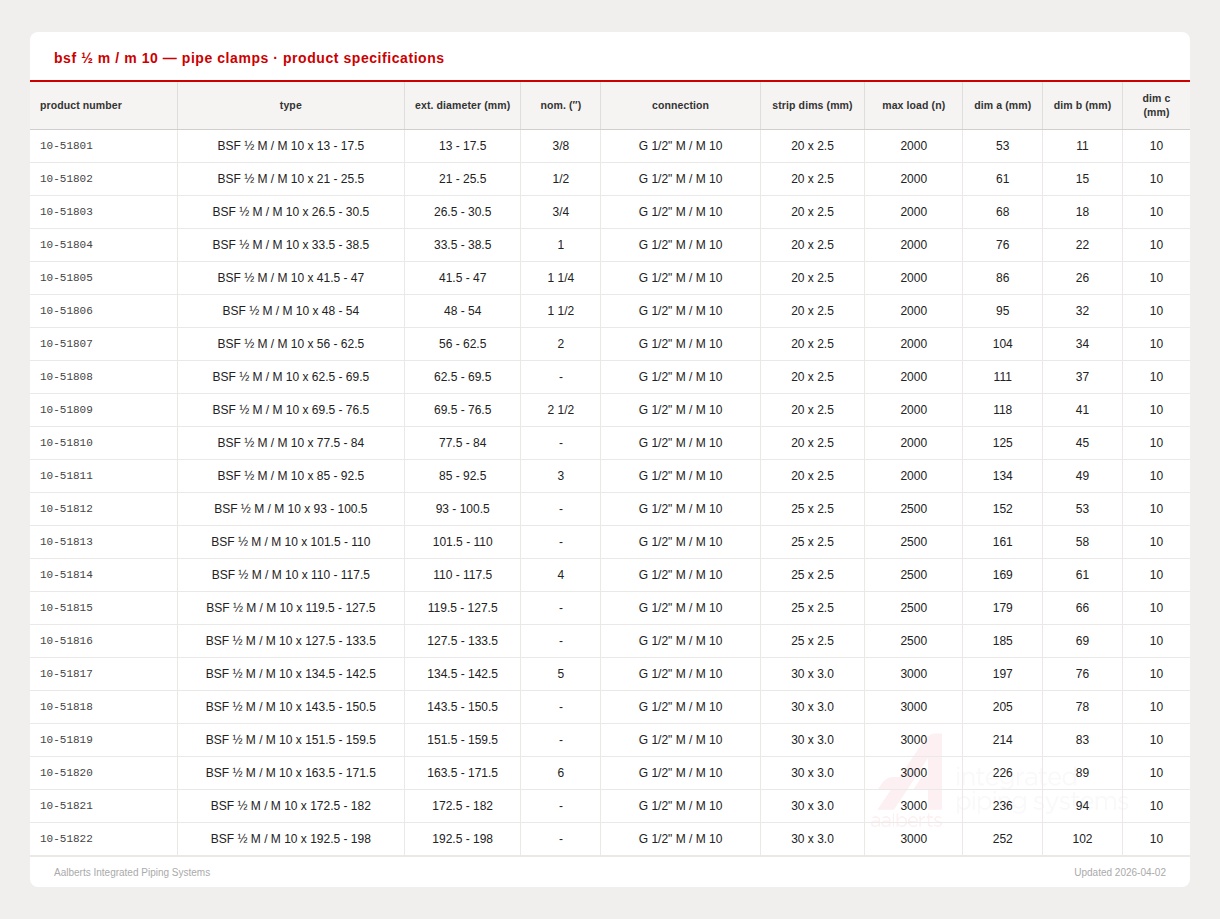Select type "BSF ½ M / M 10 x 26.5 - 30.5"
The height and width of the screenshot is (919, 1220).
[291, 212]
